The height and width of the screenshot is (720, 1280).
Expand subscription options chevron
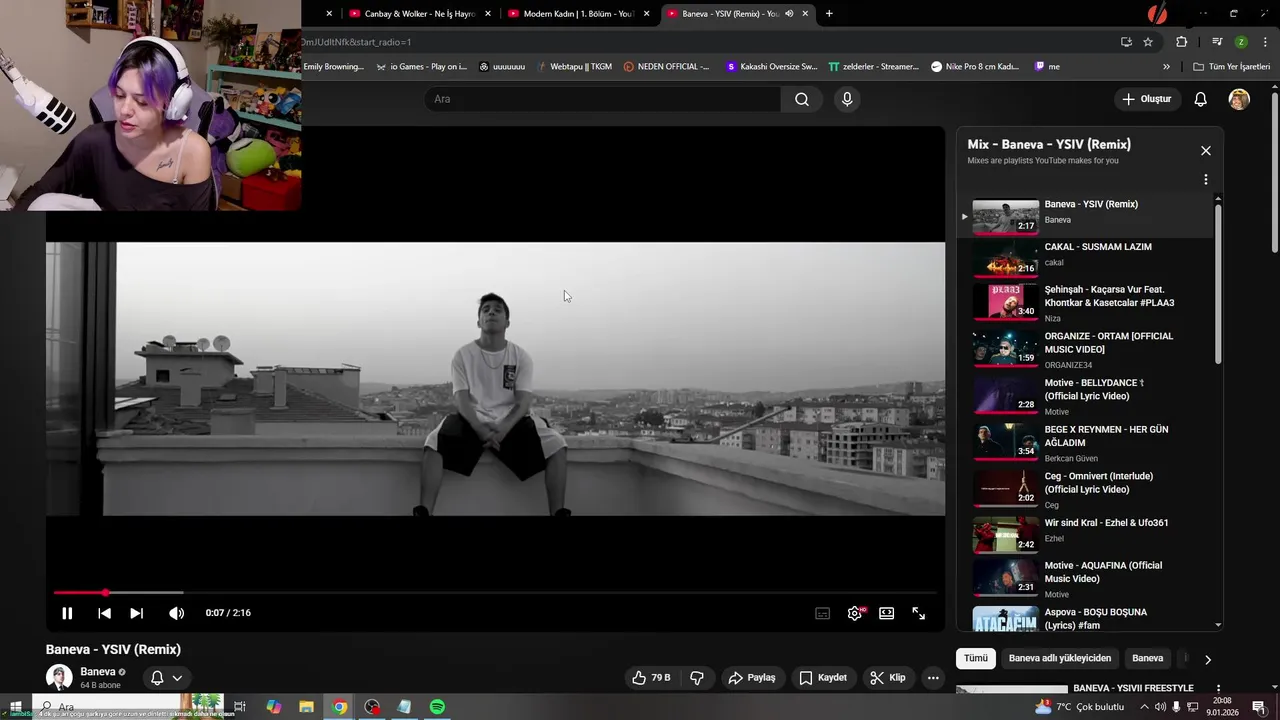tap(177, 678)
